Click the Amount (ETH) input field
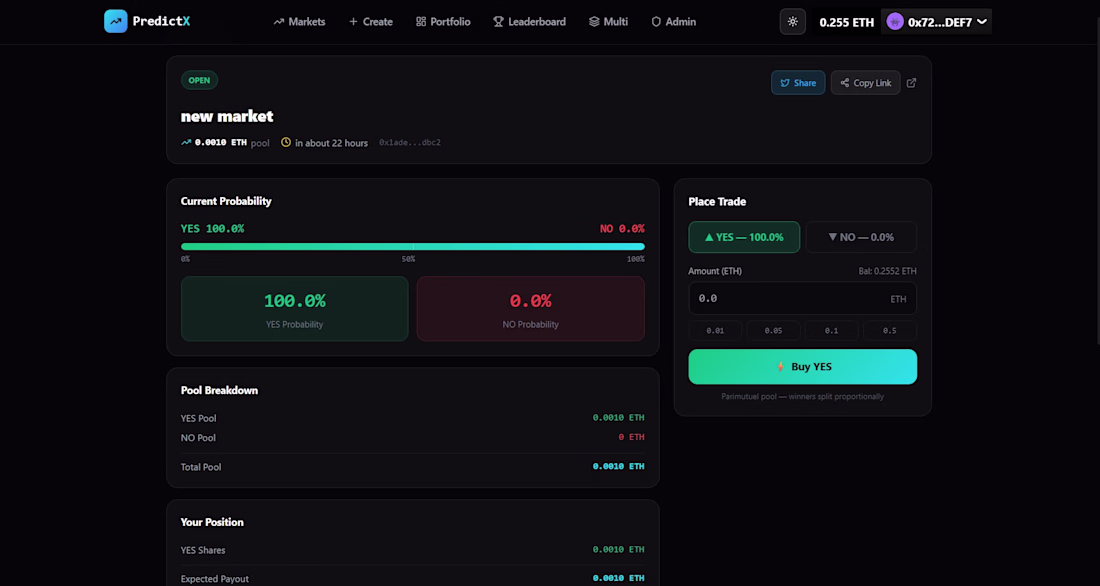 [803, 298]
